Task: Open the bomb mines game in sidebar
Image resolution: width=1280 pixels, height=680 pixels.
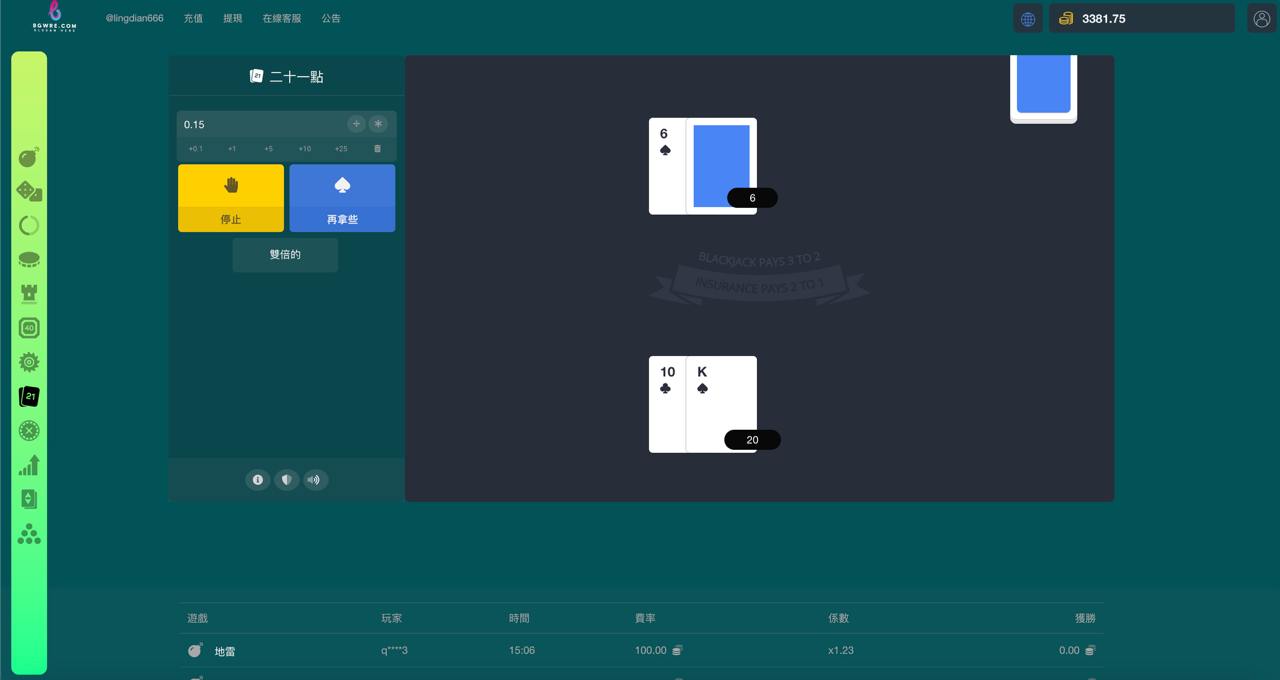Action: (29, 157)
